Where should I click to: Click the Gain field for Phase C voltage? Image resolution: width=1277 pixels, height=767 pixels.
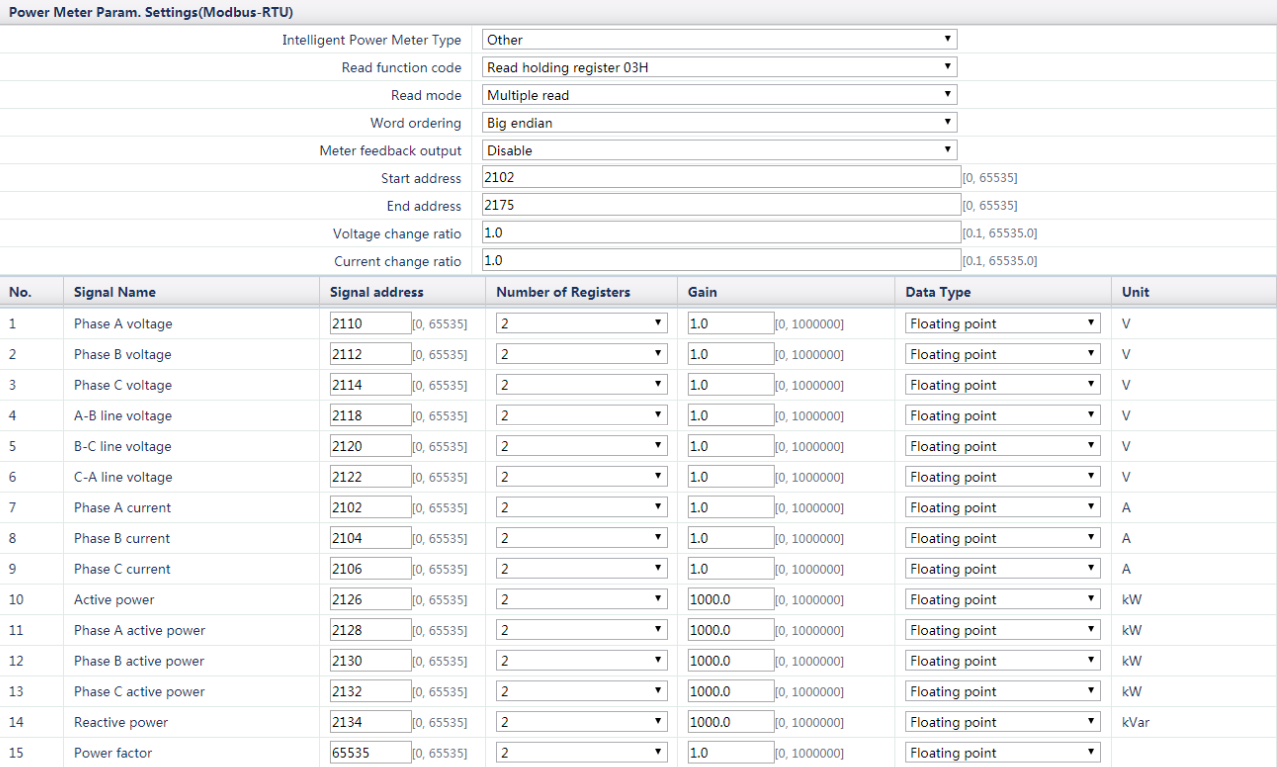point(730,385)
